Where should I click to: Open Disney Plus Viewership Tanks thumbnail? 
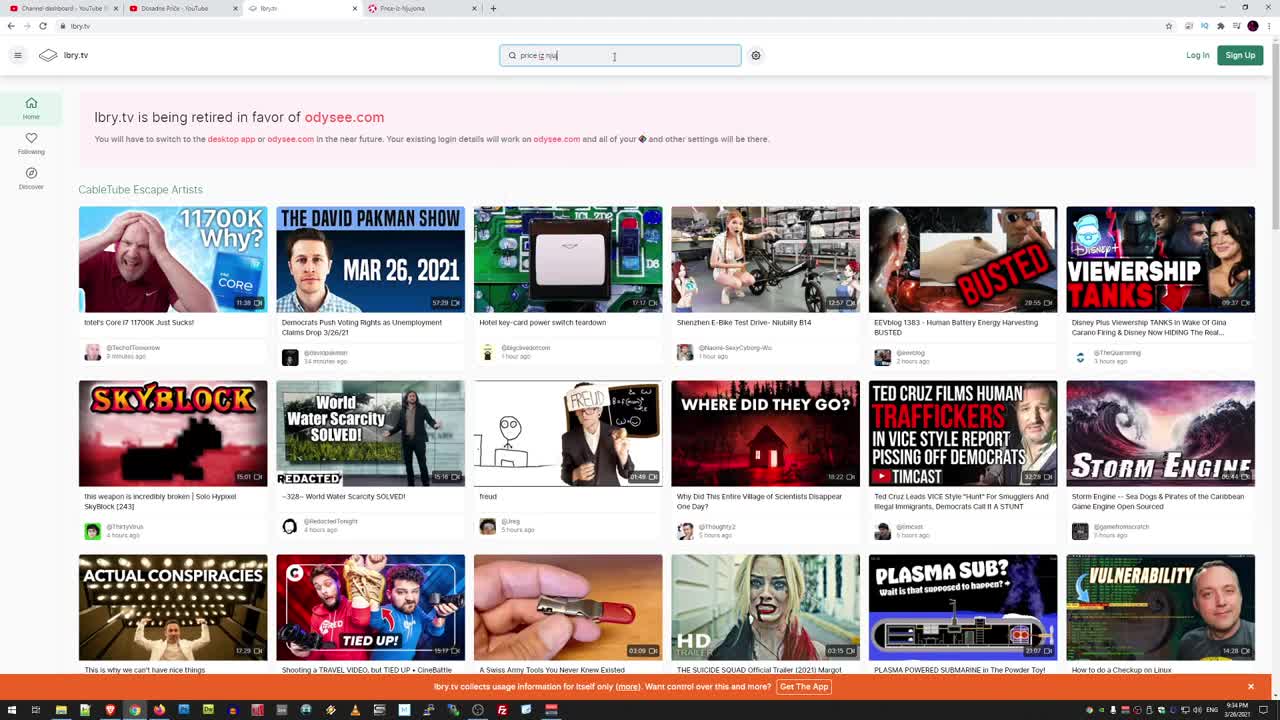(1160, 259)
